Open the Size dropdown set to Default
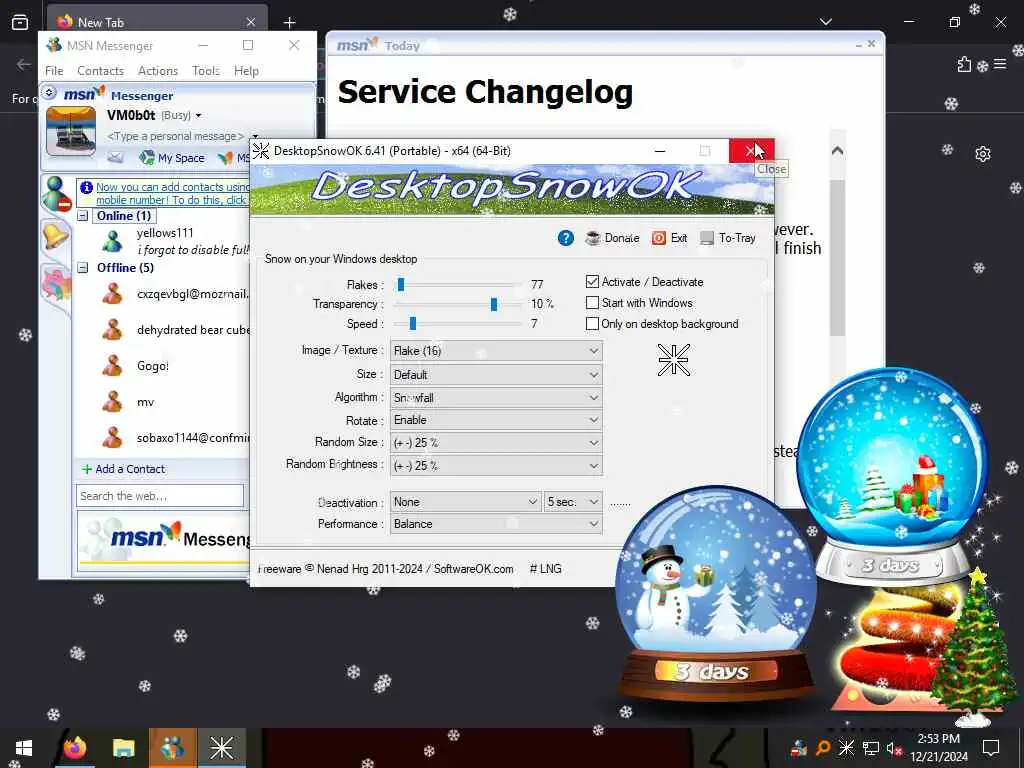This screenshot has height=768, width=1024. click(496, 375)
